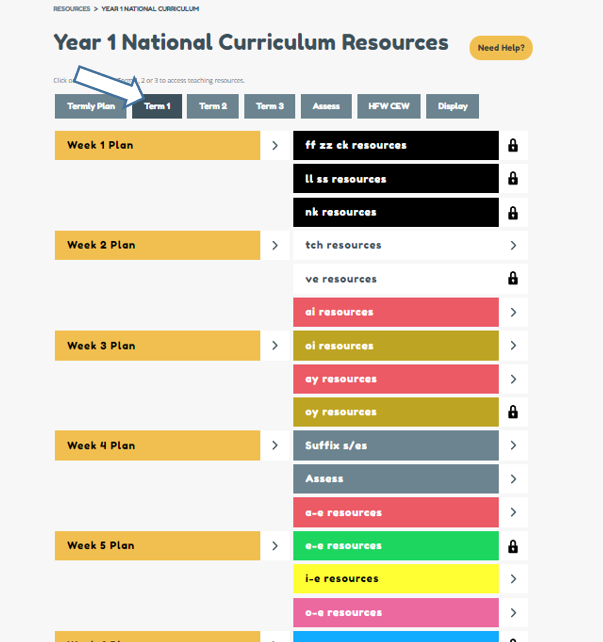
Task: Switch to the Term 2 tab
Action: click(x=213, y=106)
